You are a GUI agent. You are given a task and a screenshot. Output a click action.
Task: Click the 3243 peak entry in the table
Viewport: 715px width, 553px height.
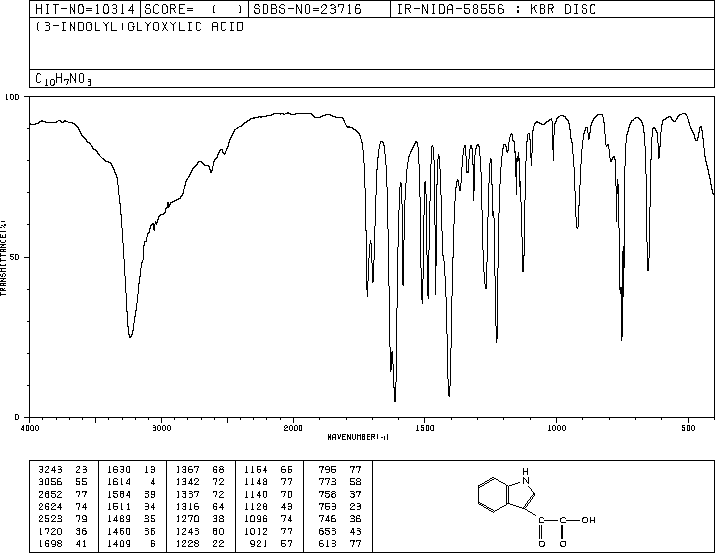51,470
